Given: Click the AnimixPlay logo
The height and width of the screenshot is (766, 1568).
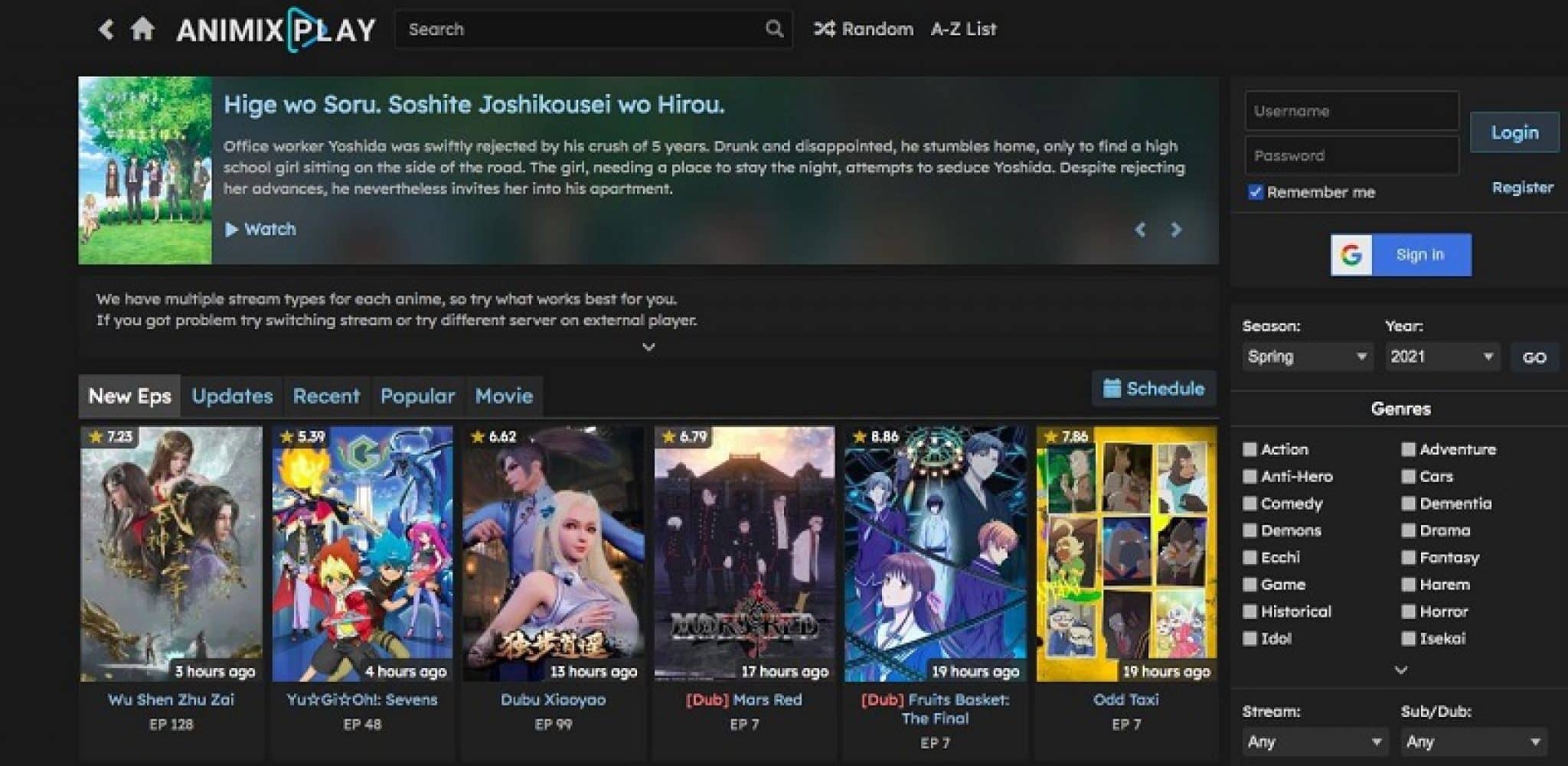Looking at the screenshot, I should [276, 30].
